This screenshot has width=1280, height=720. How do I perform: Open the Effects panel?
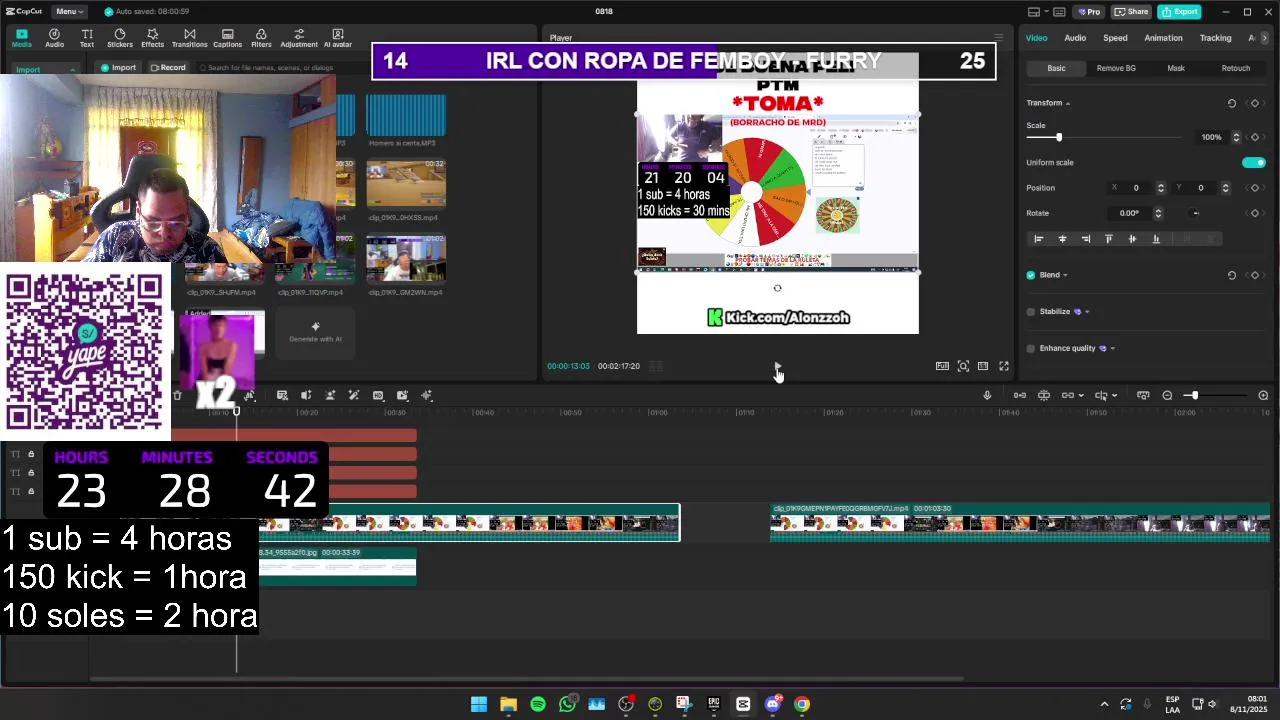152,38
